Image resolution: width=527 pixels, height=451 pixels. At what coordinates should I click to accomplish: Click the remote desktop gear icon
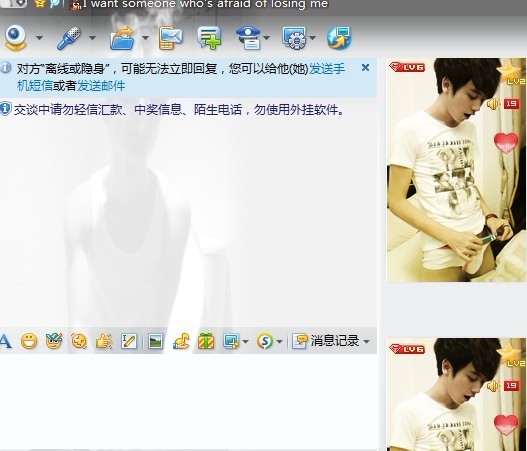(x=294, y=38)
